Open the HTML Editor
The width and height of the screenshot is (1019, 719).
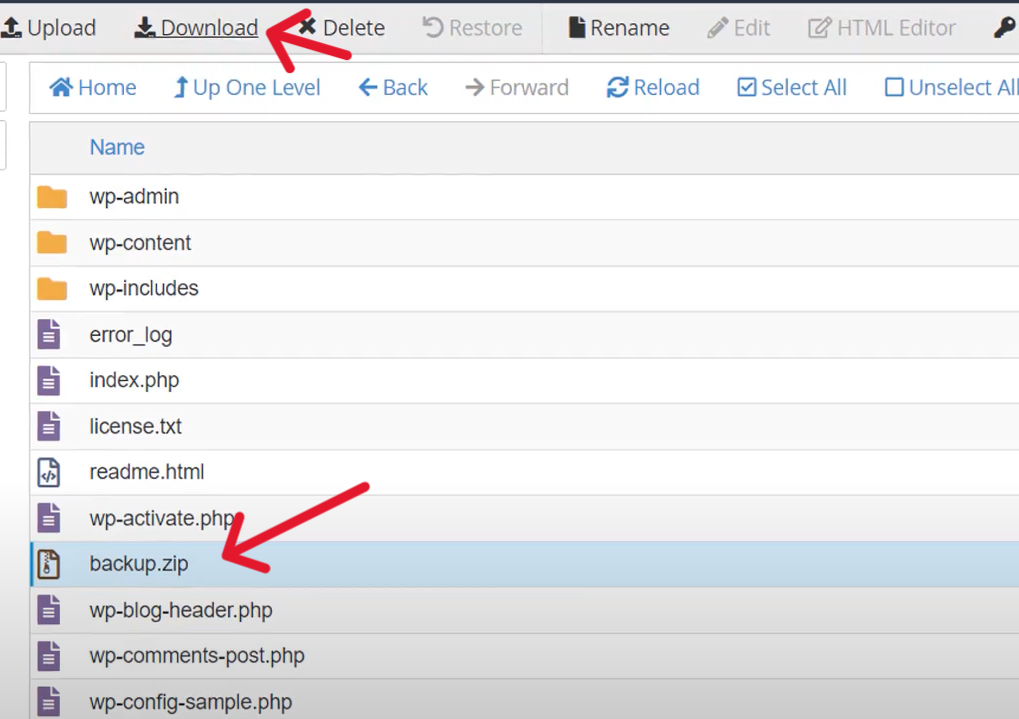tap(882, 28)
